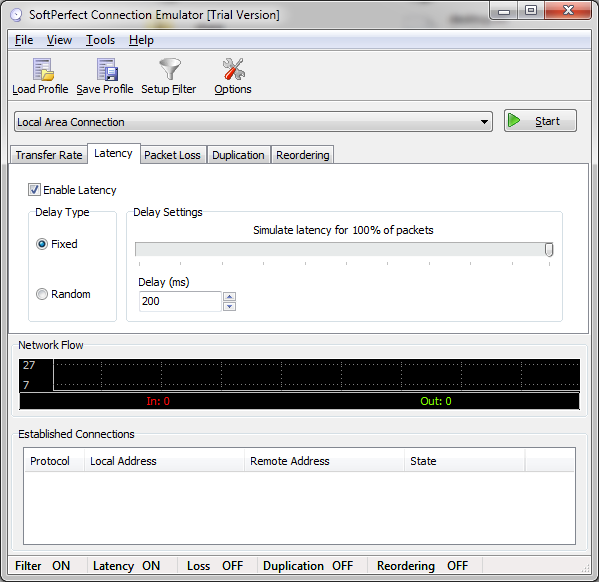Click the Delay (ms) input field
The width and height of the screenshot is (599, 582).
pyautogui.click(x=180, y=301)
